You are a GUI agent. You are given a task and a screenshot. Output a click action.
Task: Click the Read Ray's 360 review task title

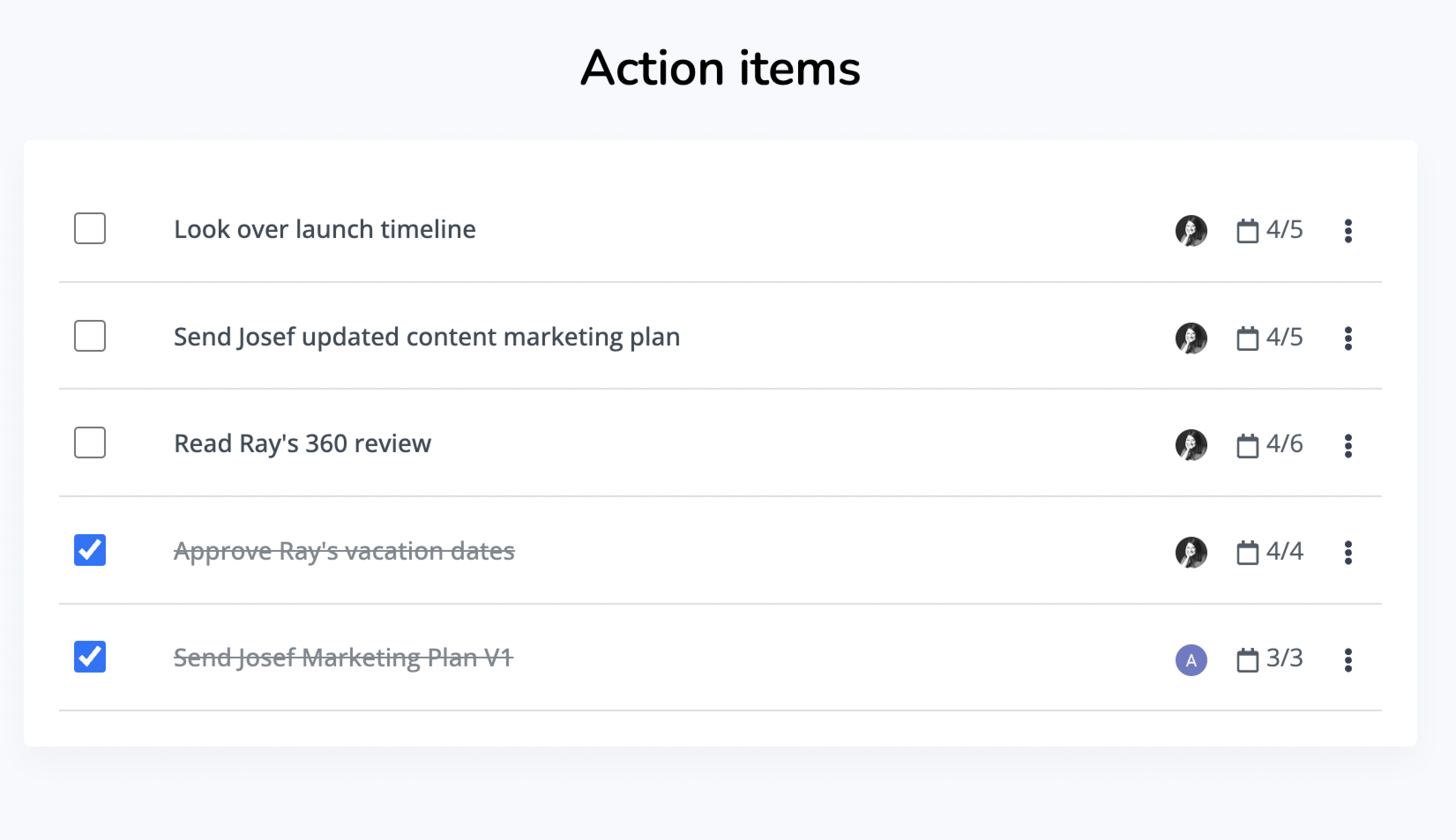(302, 444)
